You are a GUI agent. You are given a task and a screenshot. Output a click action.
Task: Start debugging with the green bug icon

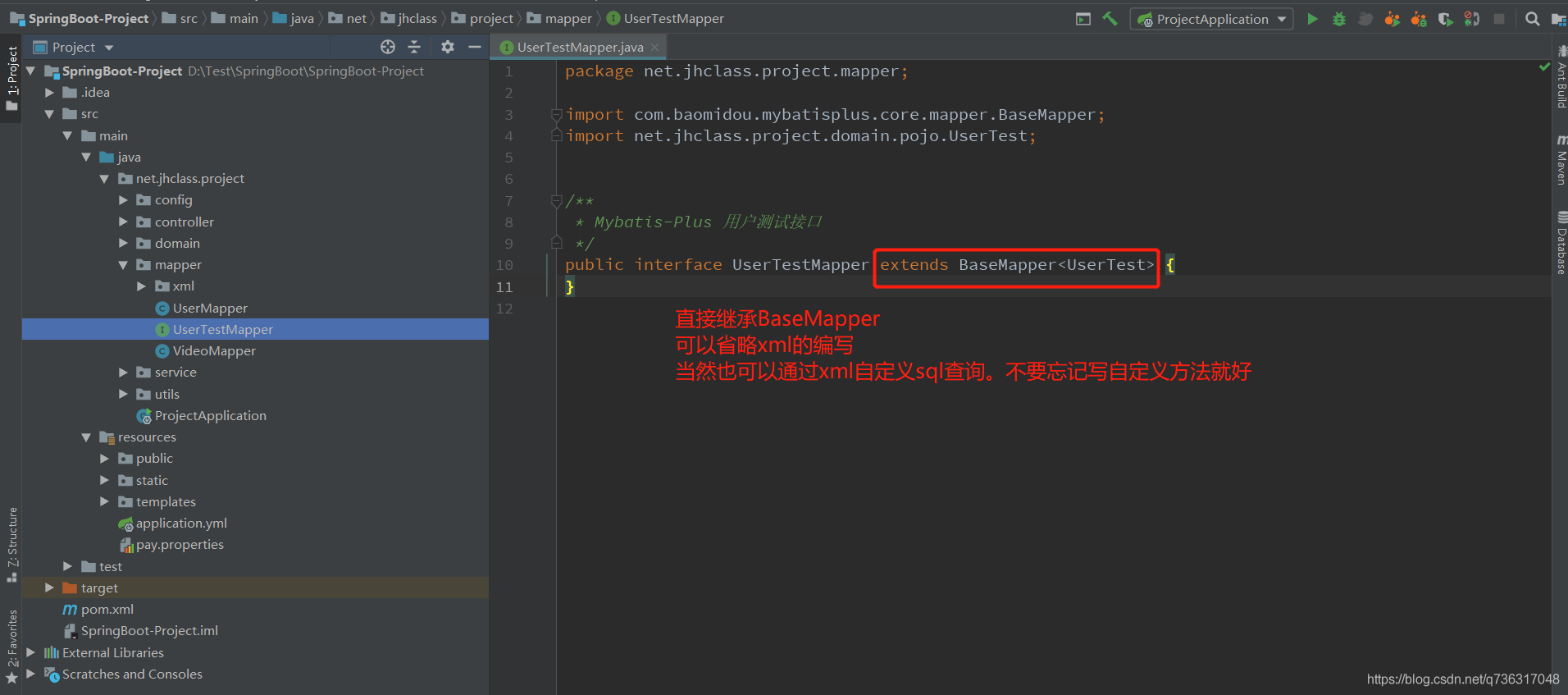point(1339,19)
